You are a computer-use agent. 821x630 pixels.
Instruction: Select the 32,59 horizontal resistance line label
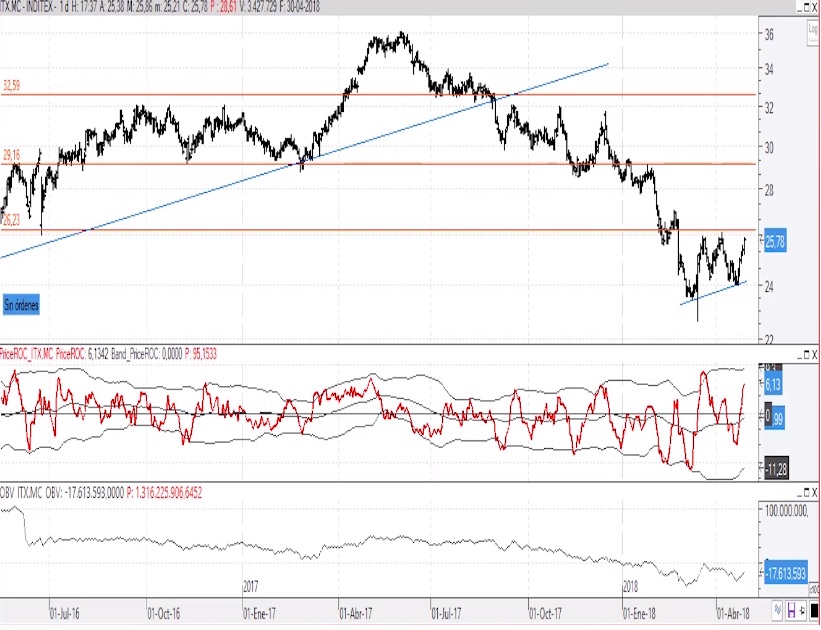[12, 86]
